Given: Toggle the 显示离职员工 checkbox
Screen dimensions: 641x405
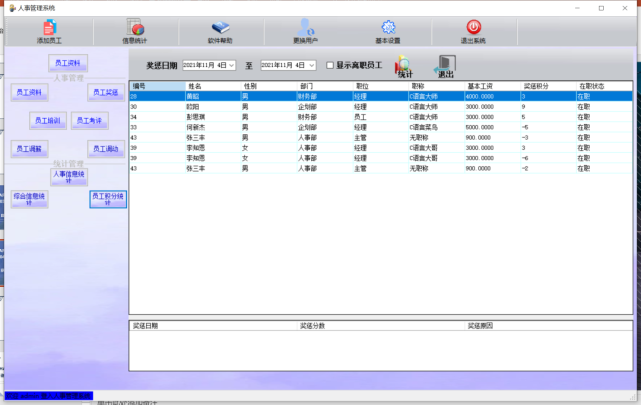Looking at the screenshot, I should click(329, 65).
